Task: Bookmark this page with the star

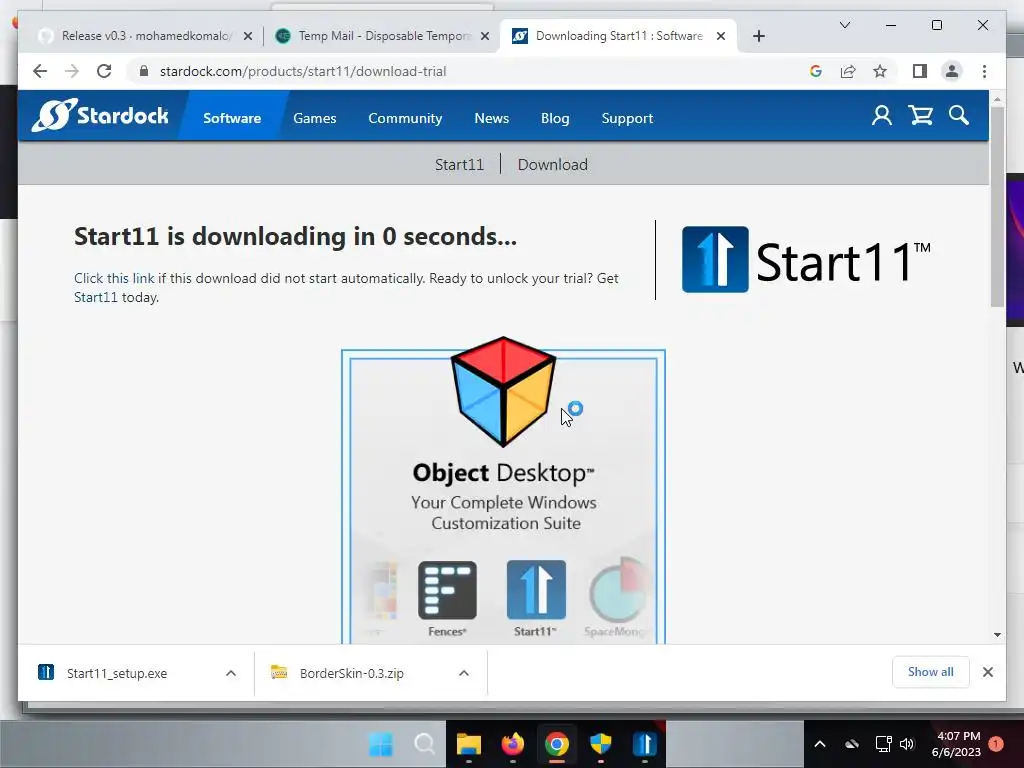Action: [880, 71]
